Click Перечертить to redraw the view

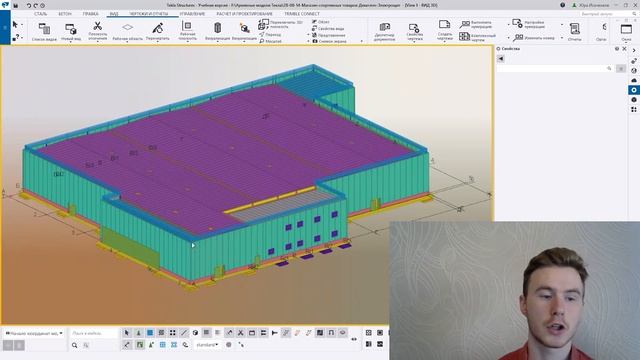point(158,31)
